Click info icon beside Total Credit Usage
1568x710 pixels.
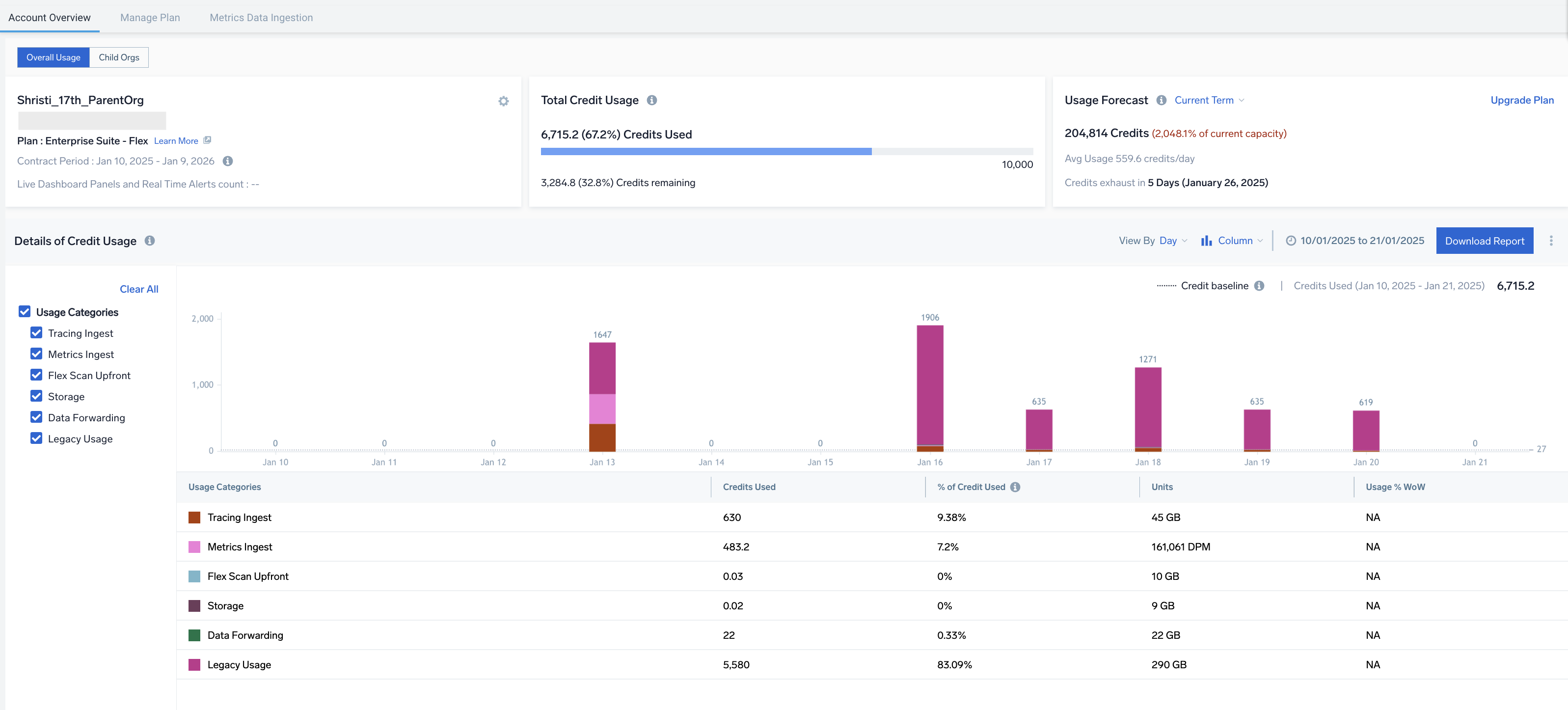[x=651, y=101]
